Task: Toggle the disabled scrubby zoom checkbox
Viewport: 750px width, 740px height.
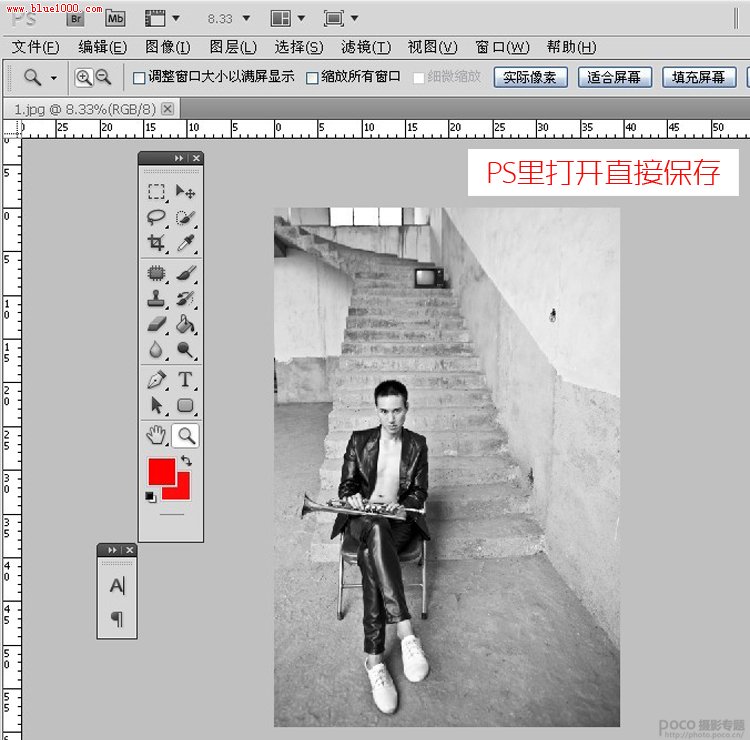Action: [419, 78]
